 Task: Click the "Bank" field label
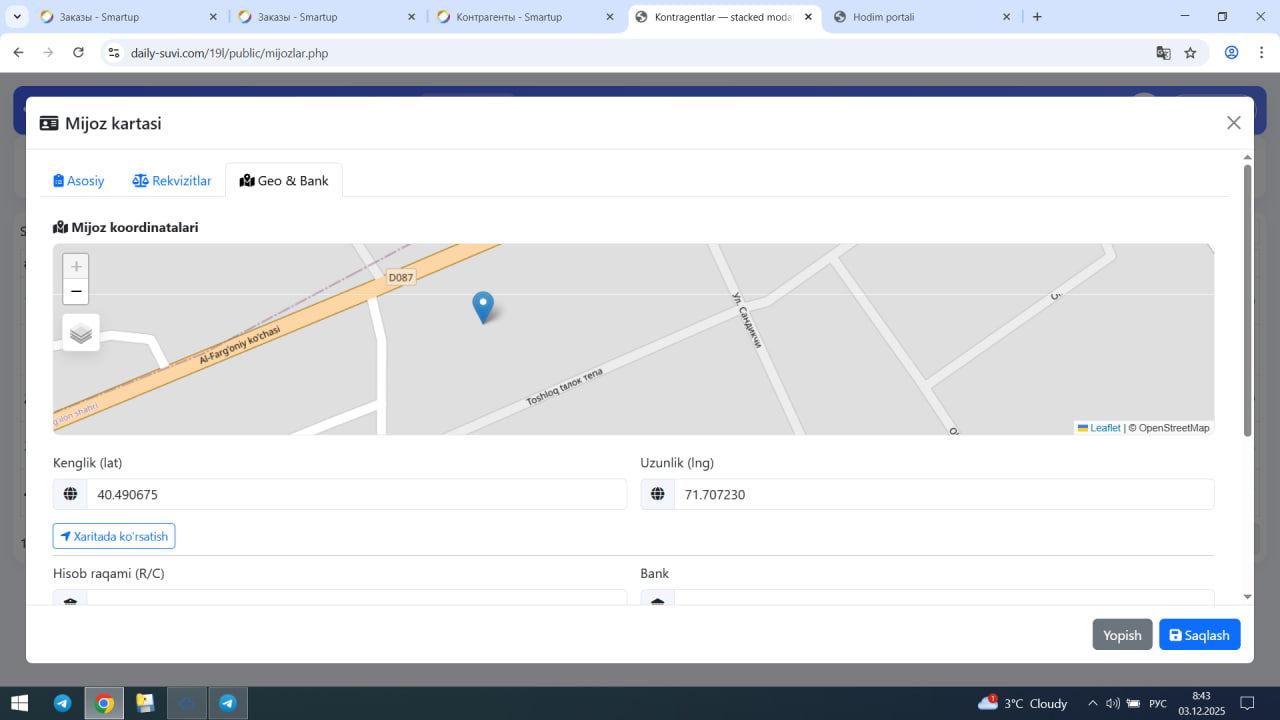click(x=655, y=573)
